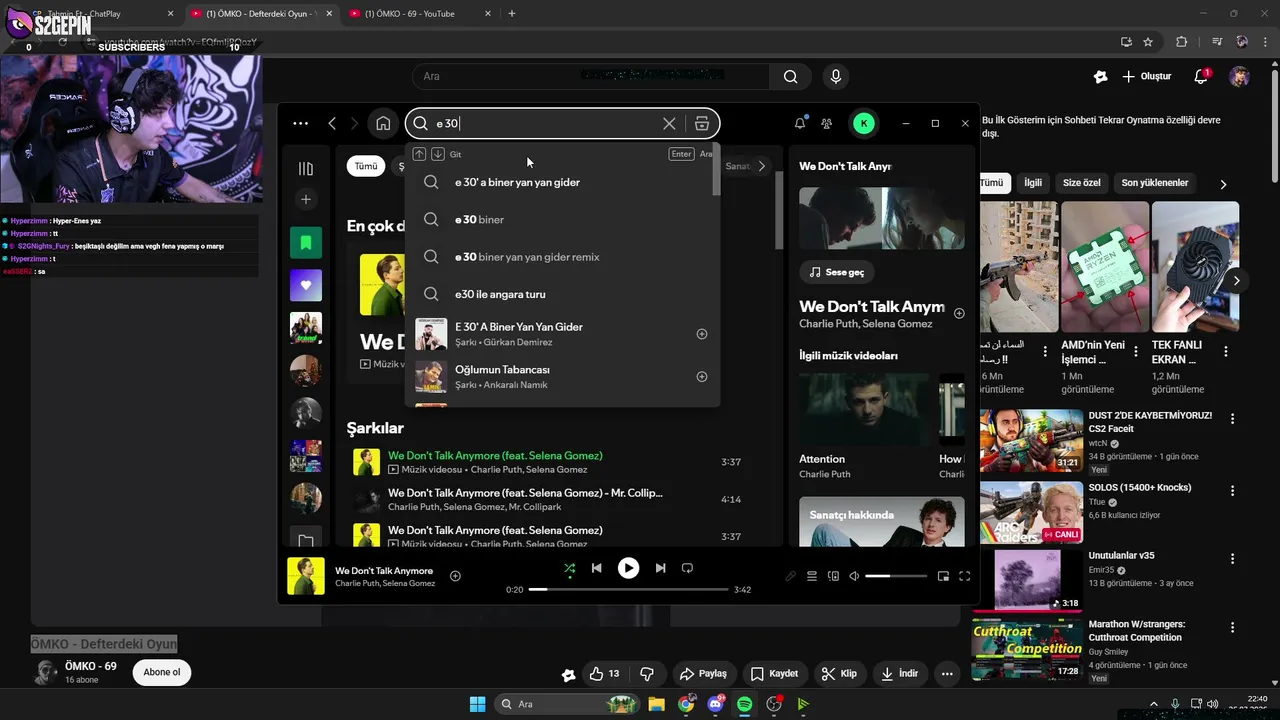Toggle repeat in Spotify player bar
This screenshot has width=1280, height=720.
687,568
